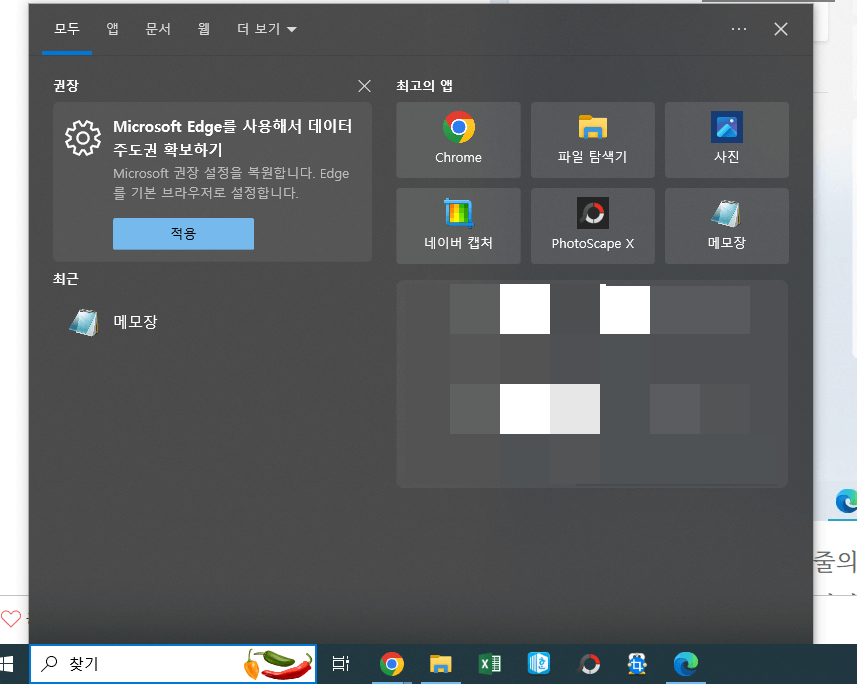The width and height of the screenshot is (857, 684).
Task: Click the search magnifier icon in taskbar
Action: [x=49, y=664]
